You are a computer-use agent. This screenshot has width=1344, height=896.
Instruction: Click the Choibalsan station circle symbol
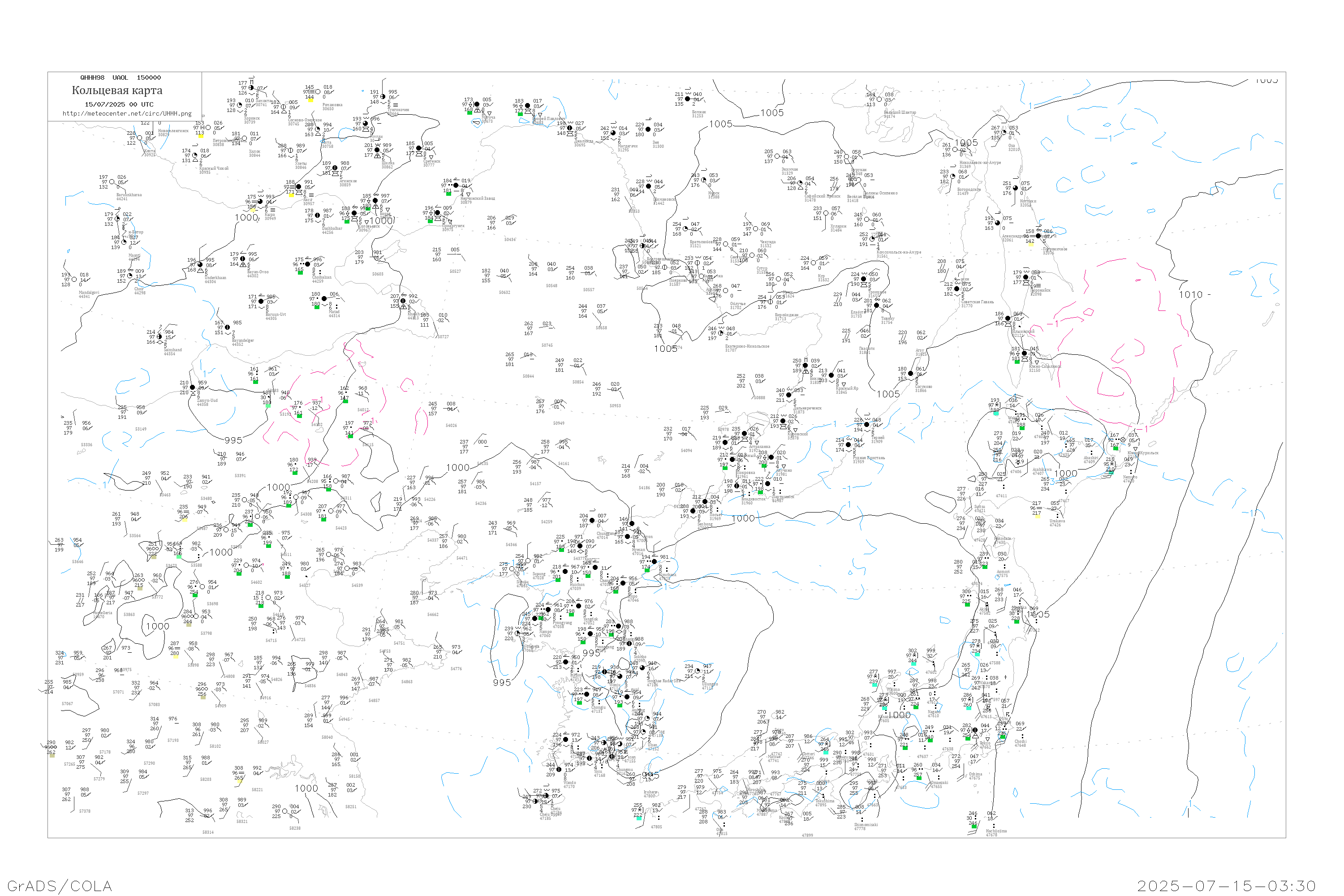click(x=307, y=264)
